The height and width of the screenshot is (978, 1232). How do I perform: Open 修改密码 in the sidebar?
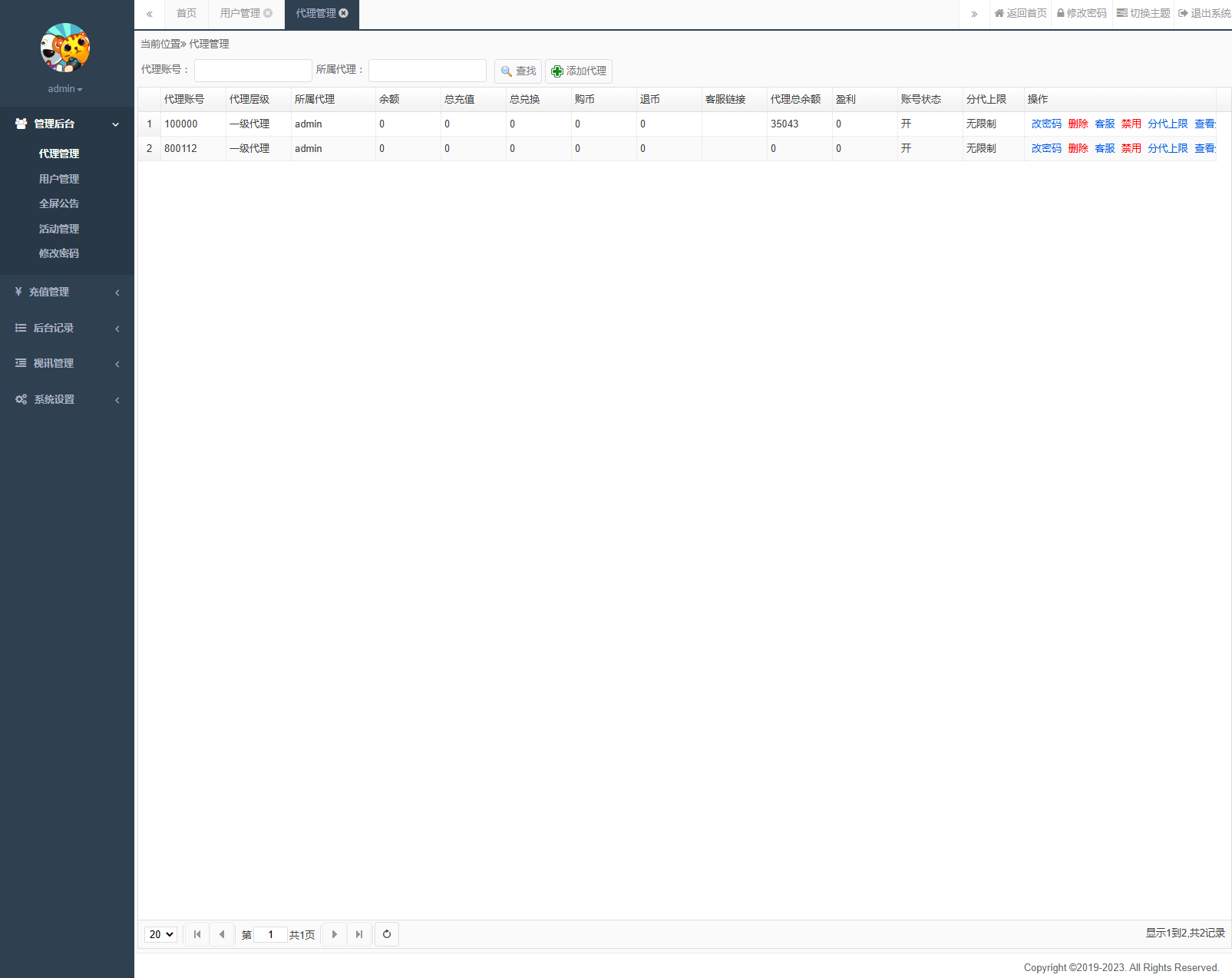pos(59,253)
